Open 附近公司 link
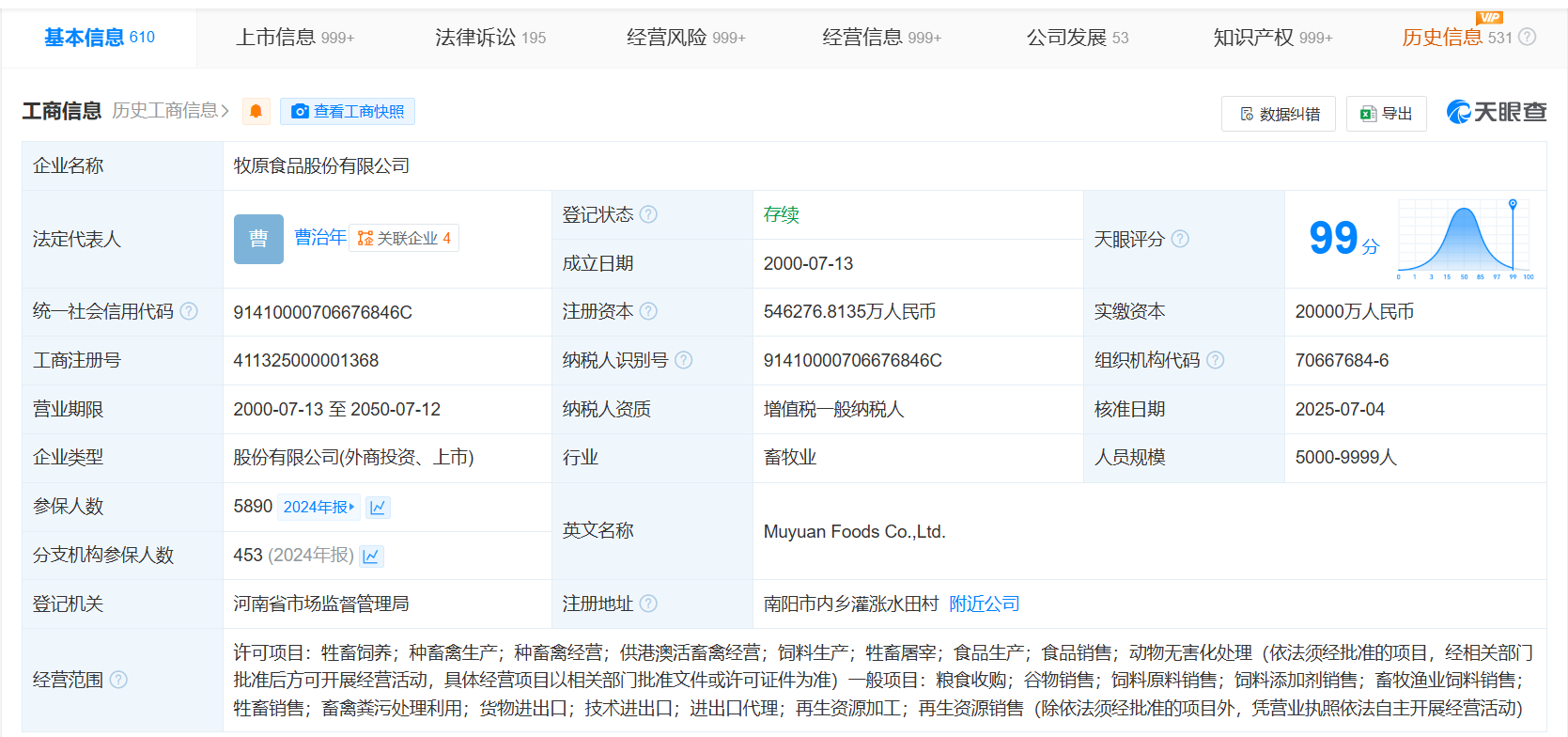Image resolution: width=1568 pixels, height=737 pixels. (985, 604)
